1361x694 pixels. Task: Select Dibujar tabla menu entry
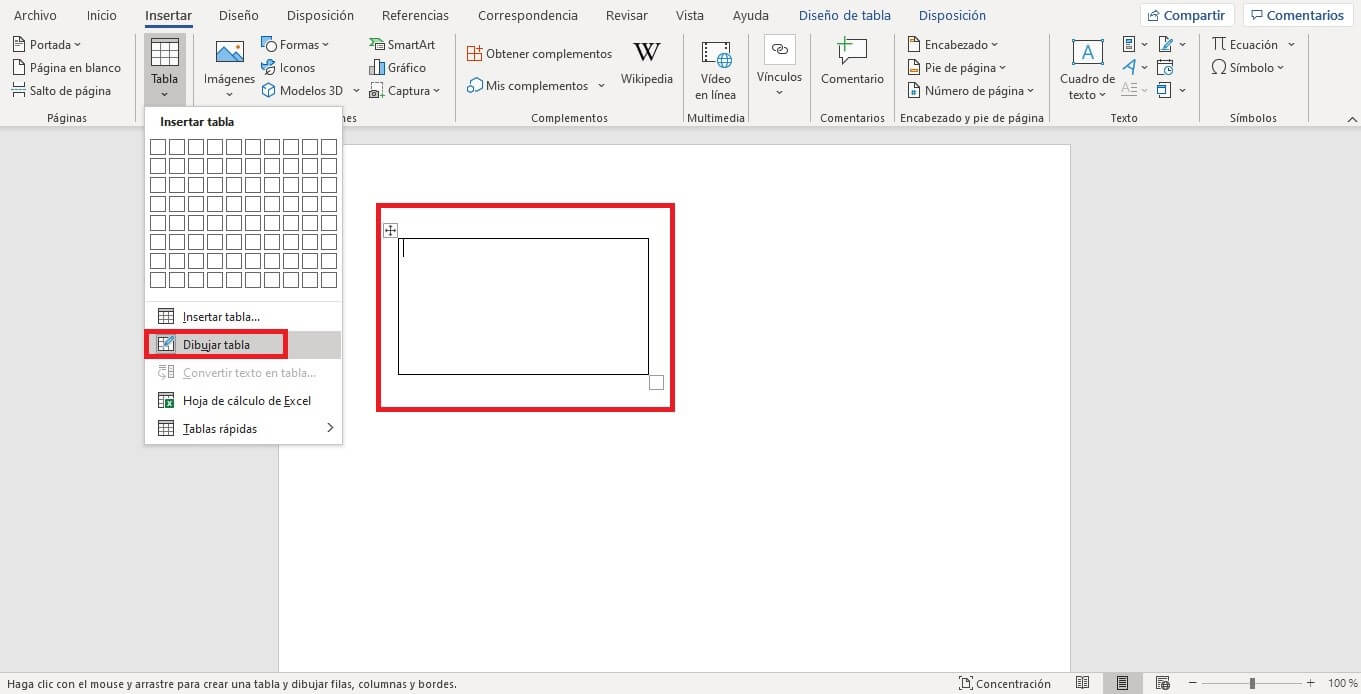[243, 345]
